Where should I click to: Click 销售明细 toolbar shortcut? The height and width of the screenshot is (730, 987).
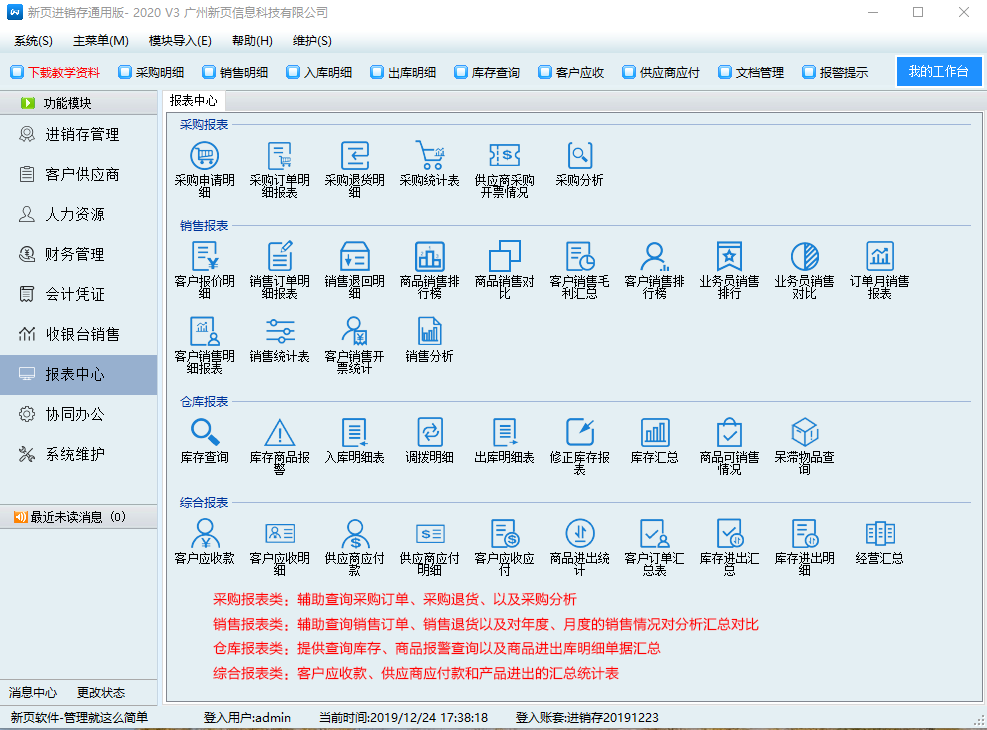point(235,72)
